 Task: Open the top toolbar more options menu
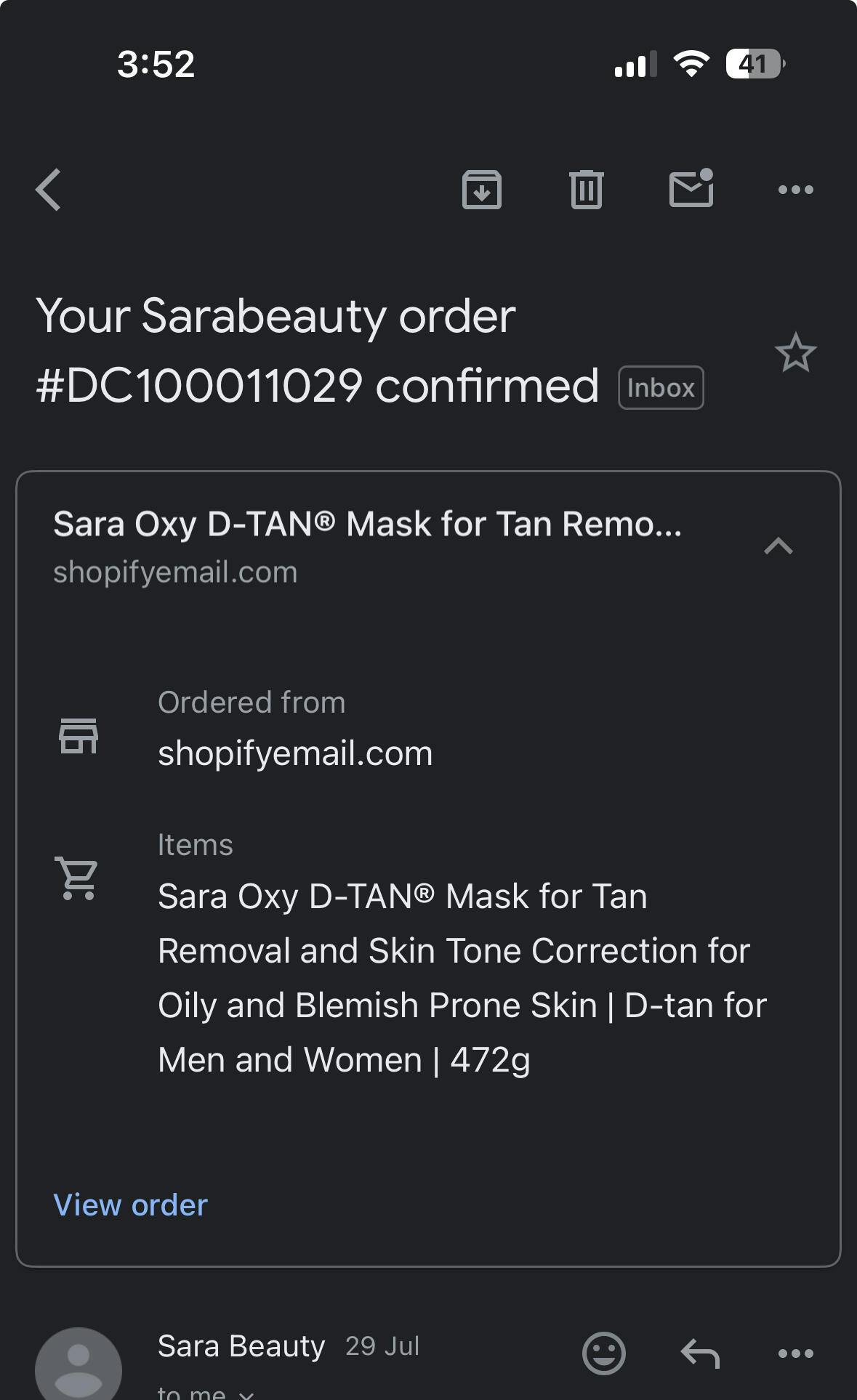pyautogui.click(x=795, y=190)
